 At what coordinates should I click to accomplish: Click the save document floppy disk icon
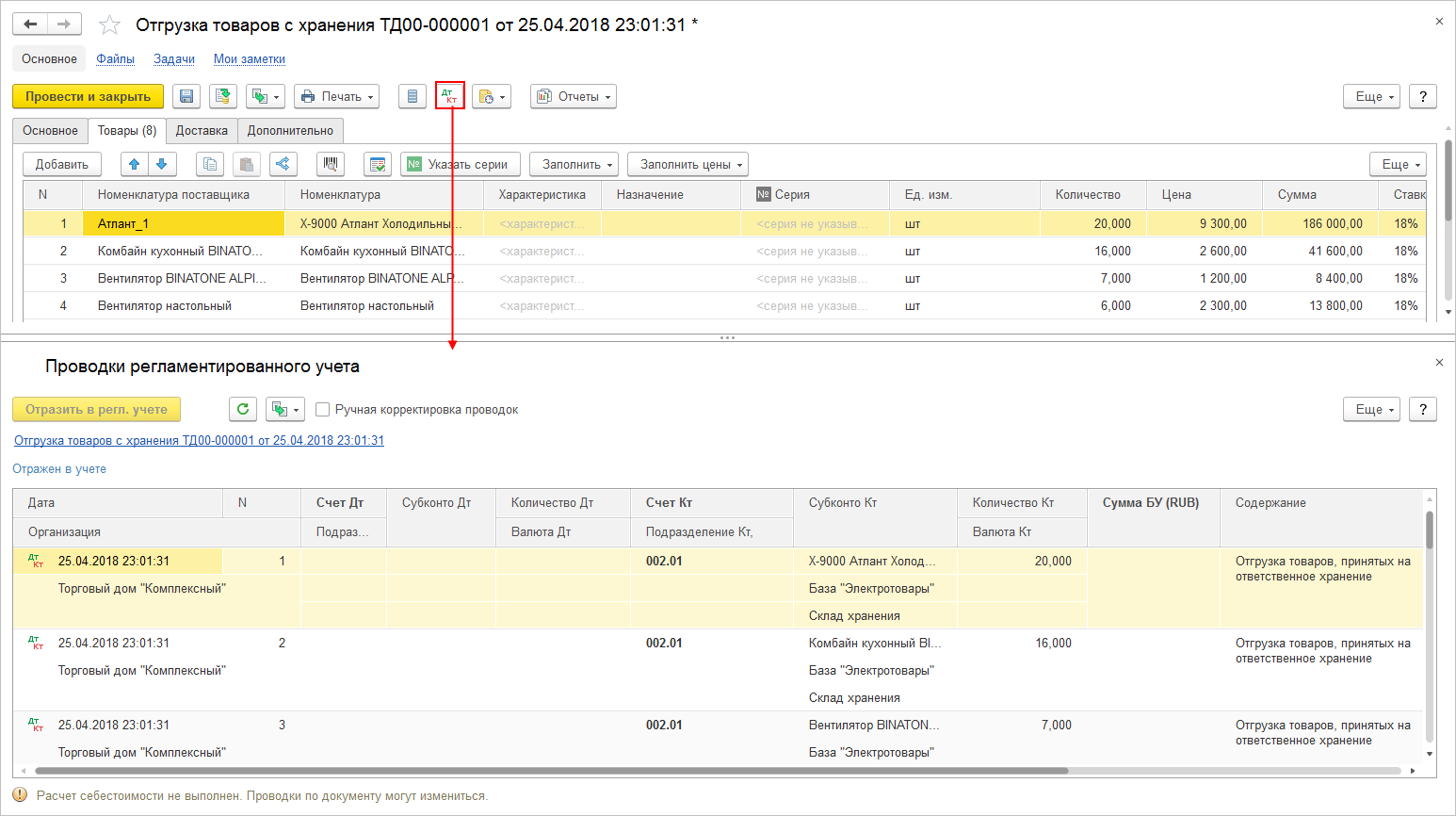pos(186,97)
